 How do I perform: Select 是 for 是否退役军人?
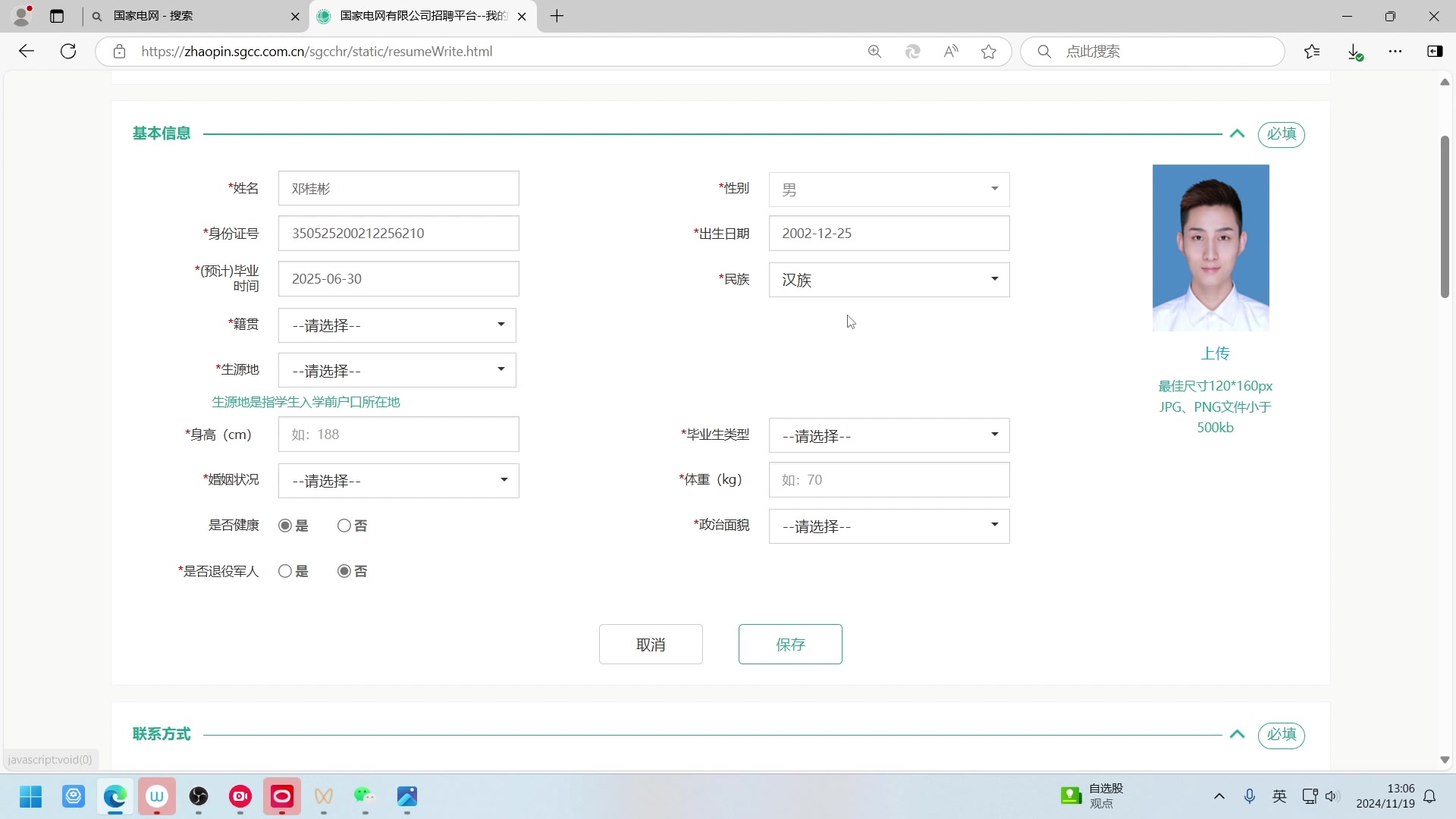point(285,571)
